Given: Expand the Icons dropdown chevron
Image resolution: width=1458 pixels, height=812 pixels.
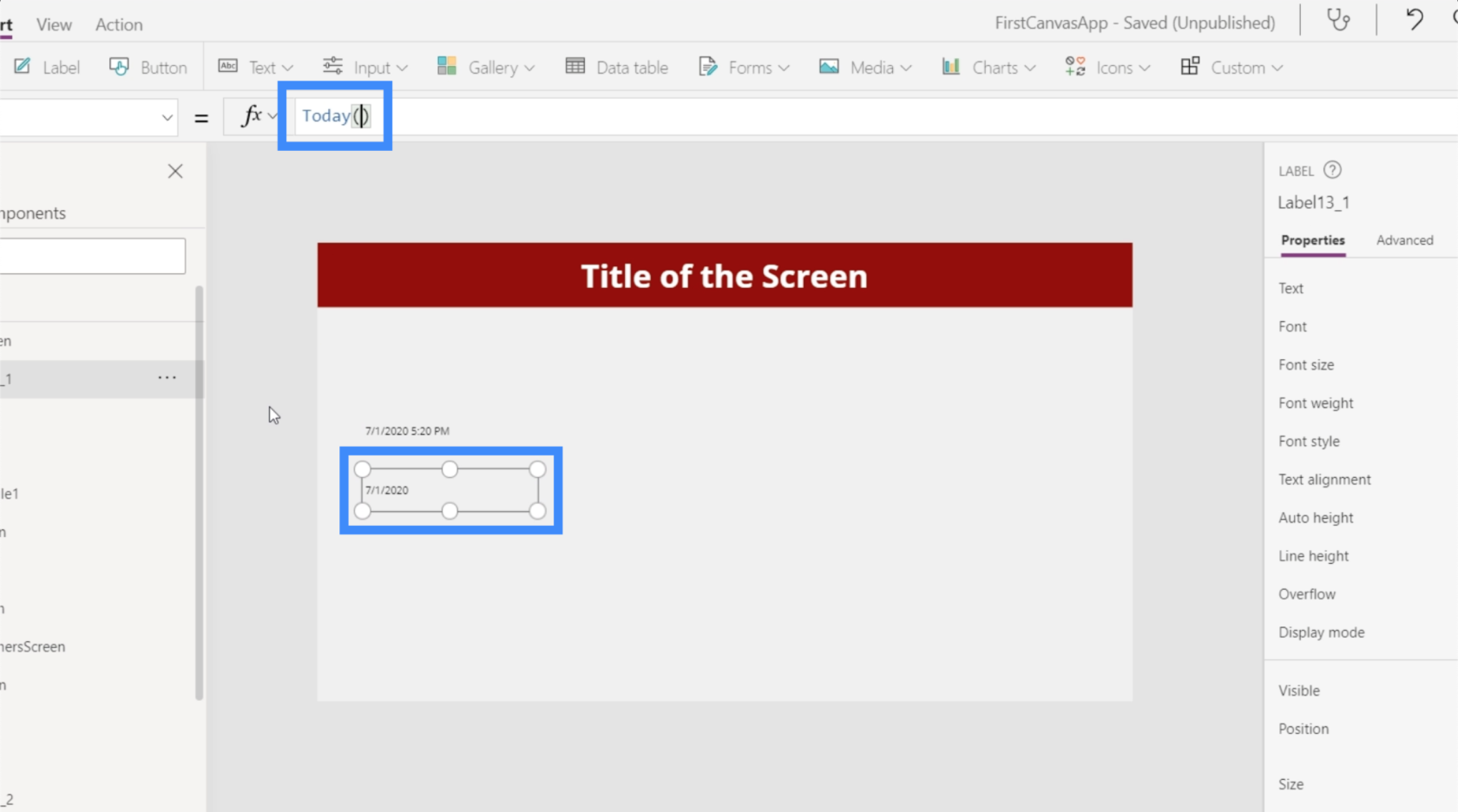Looking at the screenshot, I should pyautogui.click(x=1145, y=68).
